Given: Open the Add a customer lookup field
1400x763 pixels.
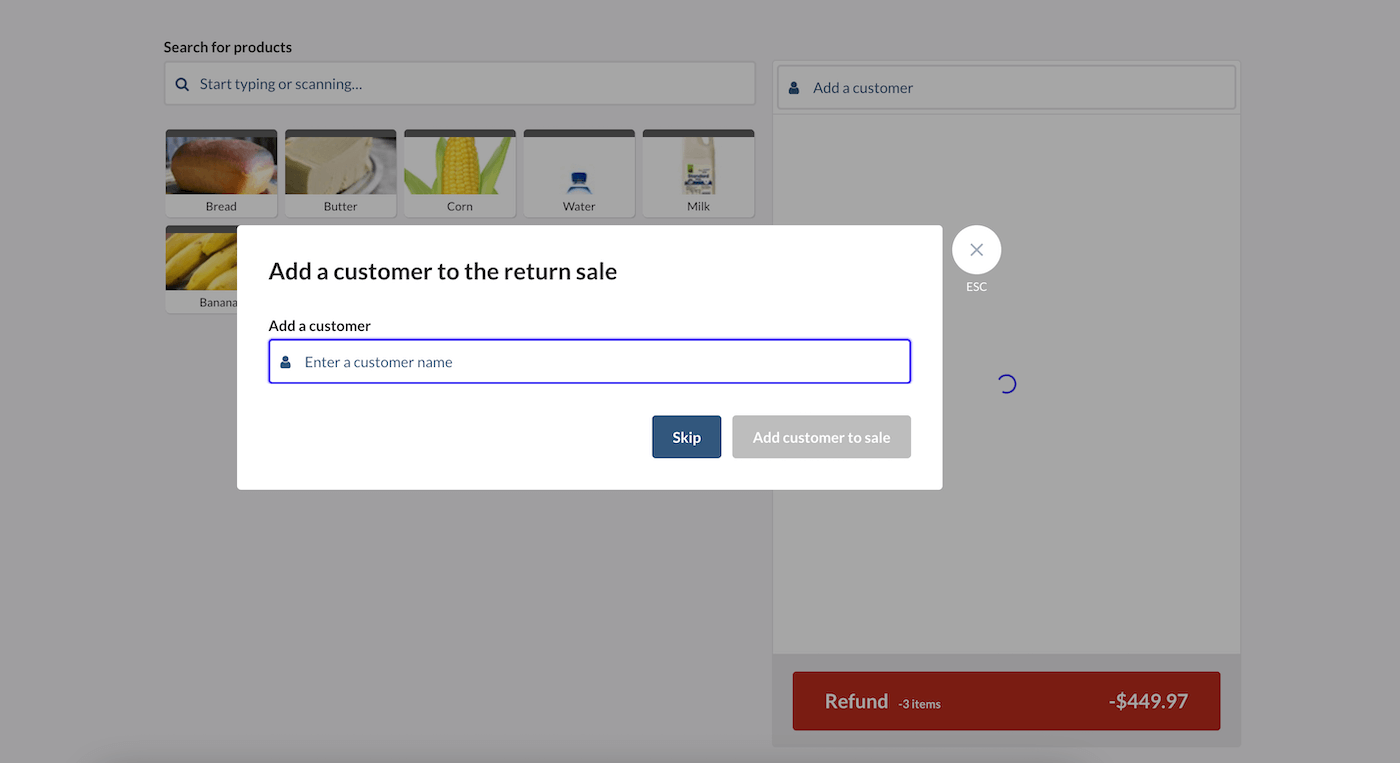Looking at the screenshot, I should click(1005, 87).
